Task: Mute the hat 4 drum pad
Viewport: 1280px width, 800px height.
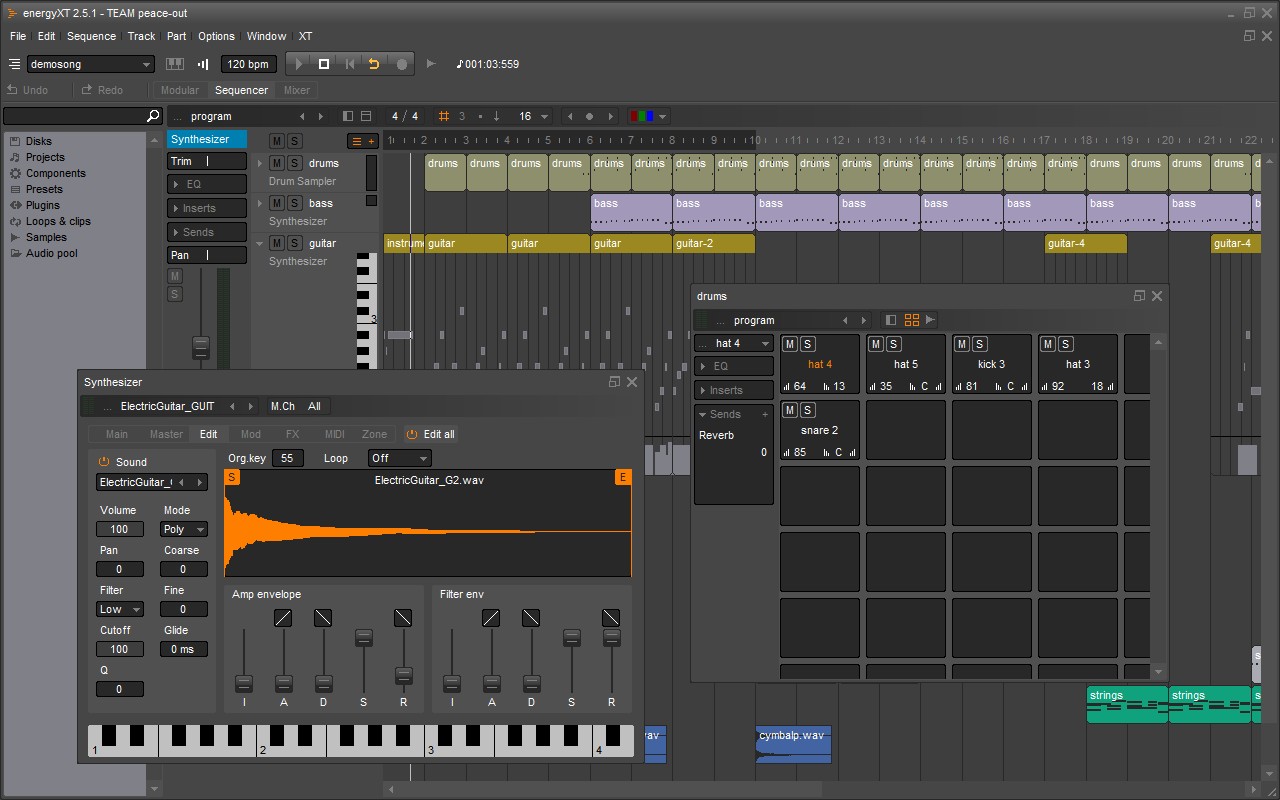Action: pos(789,344)
